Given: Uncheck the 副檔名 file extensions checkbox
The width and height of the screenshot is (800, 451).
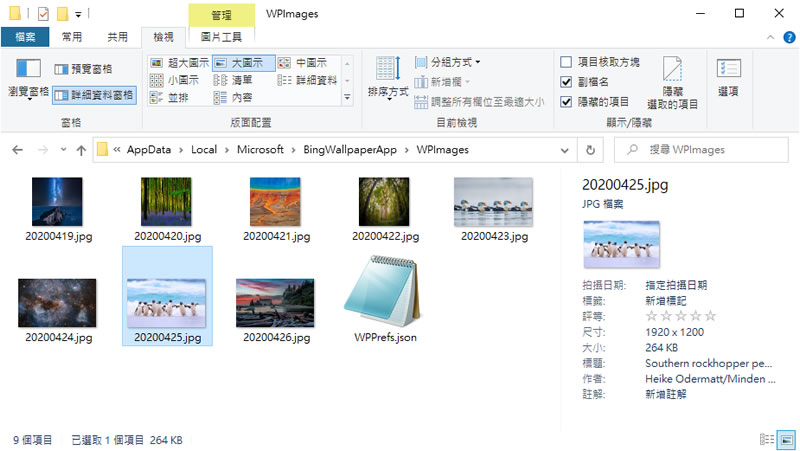Looking at the screenshot, I should tap(566, 82).
